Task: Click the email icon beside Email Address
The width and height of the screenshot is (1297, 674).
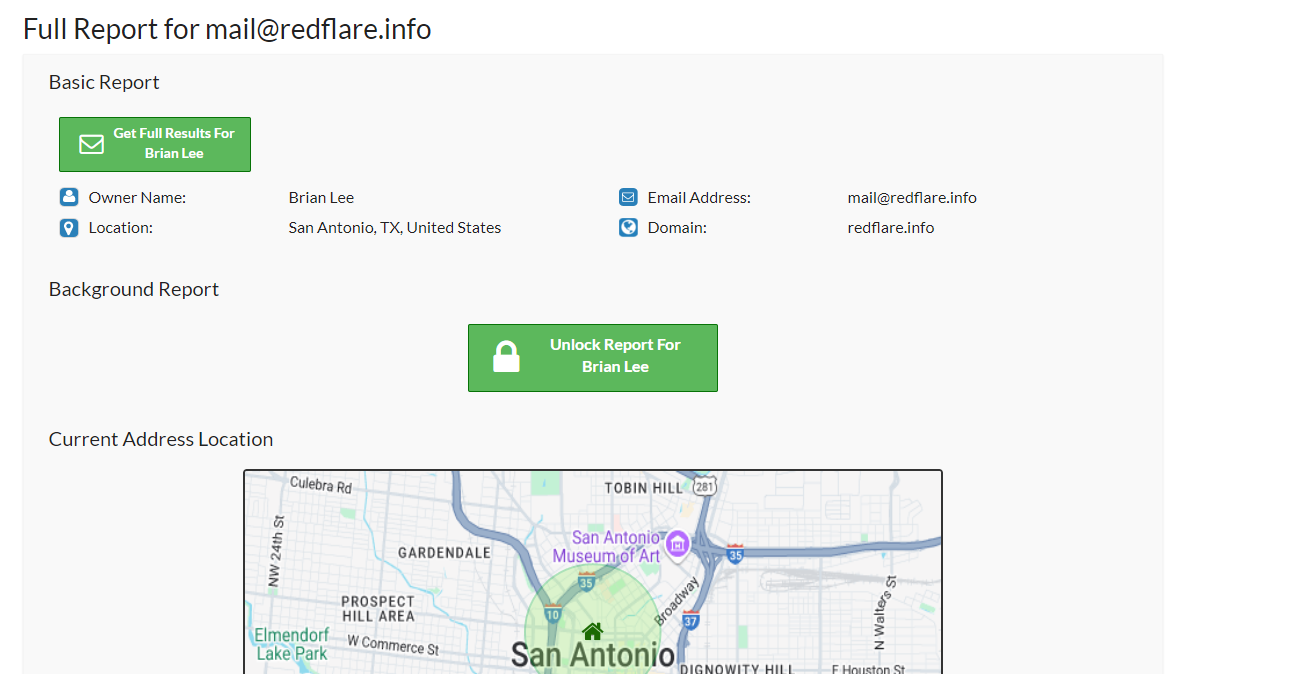Action: coord(628,197)
